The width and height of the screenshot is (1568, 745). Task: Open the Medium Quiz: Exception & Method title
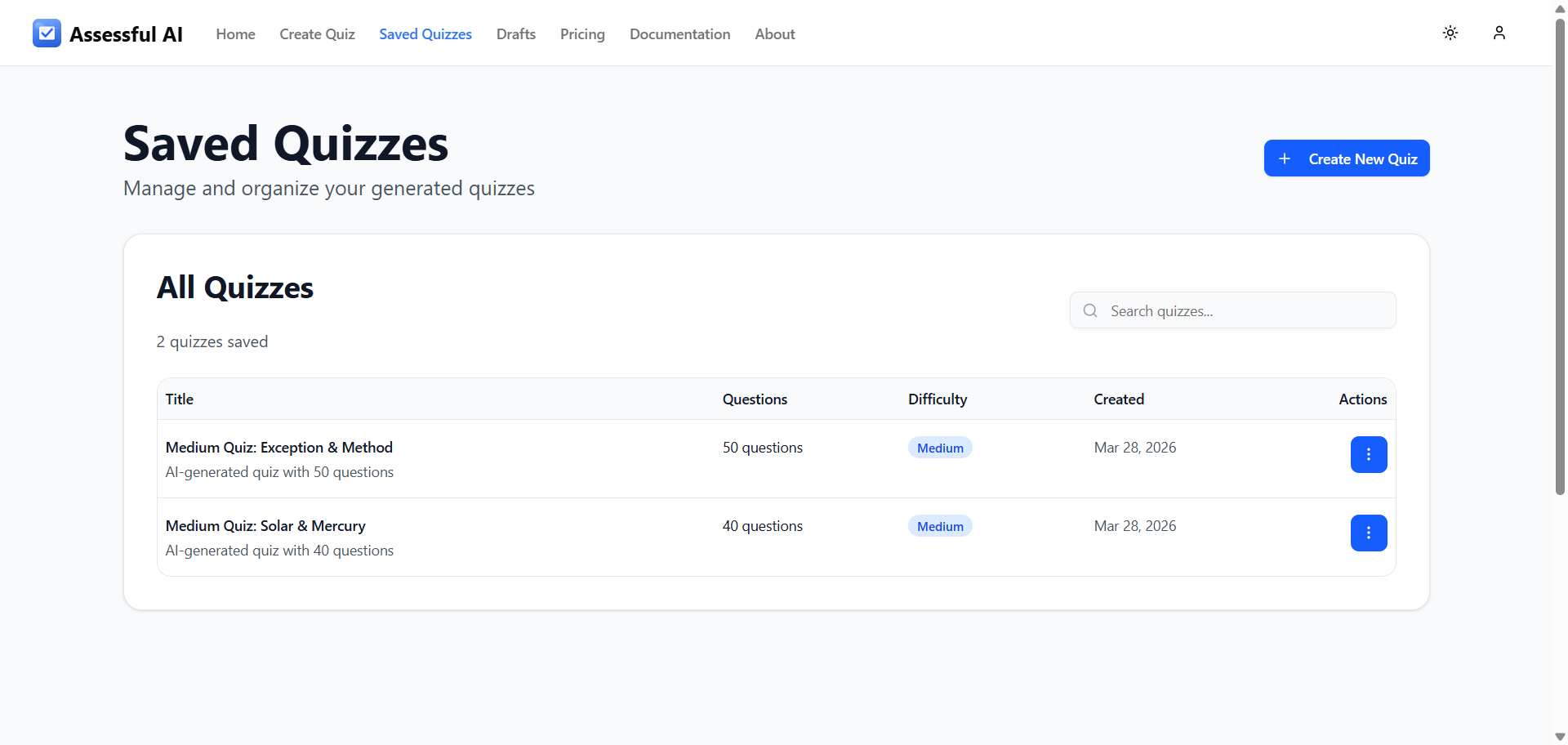click(279, 448)
